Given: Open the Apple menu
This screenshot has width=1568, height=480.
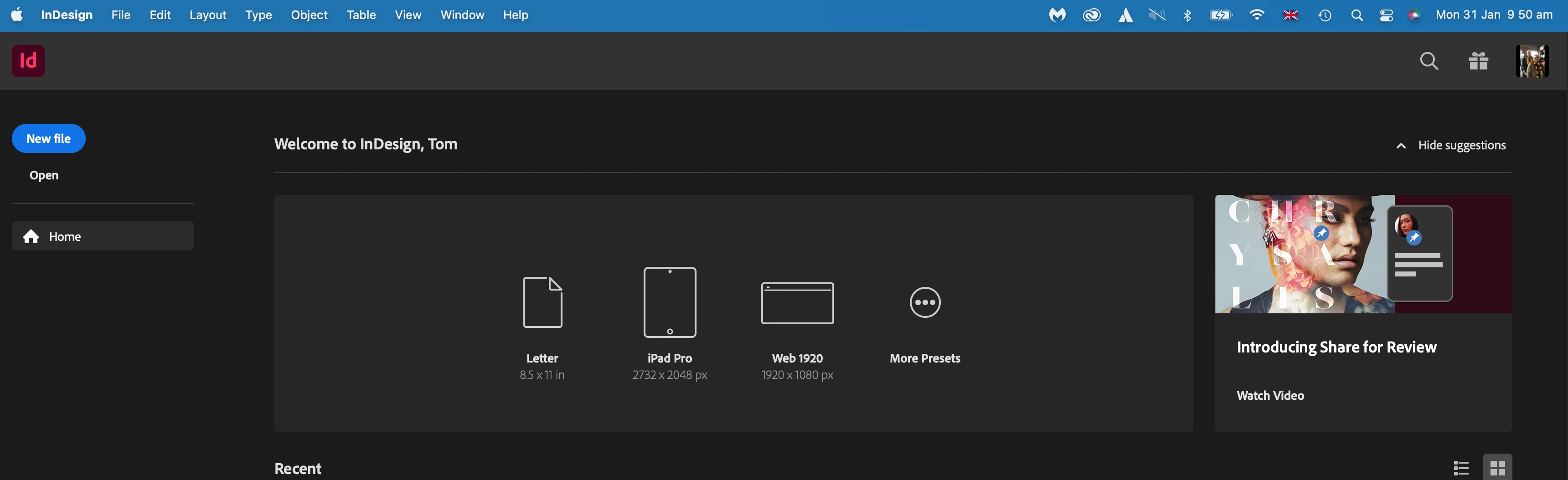Looking at the screenshot, I should 17,15.
